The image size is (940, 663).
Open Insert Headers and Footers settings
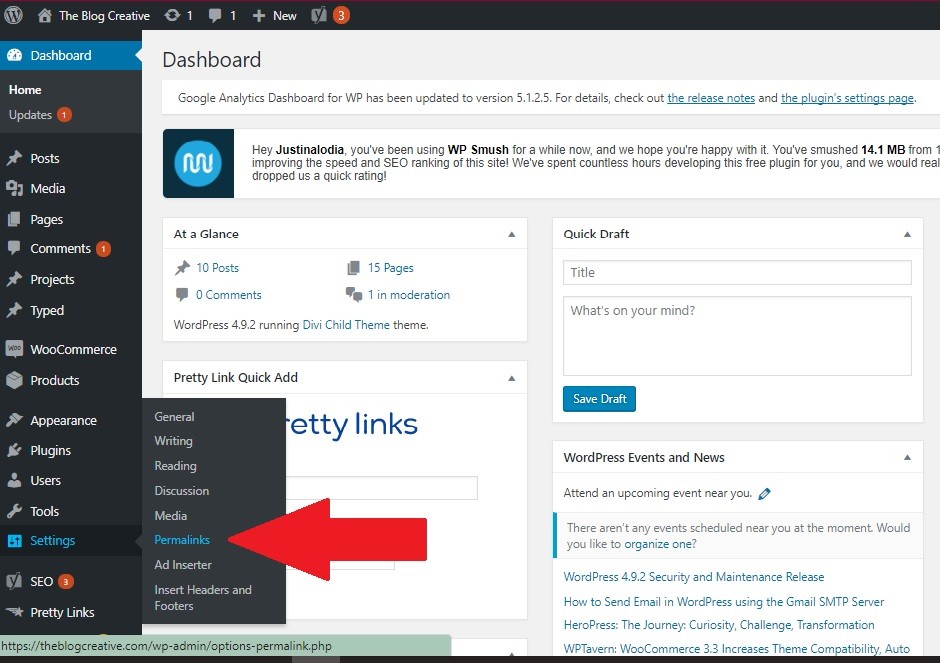(203, 598)
